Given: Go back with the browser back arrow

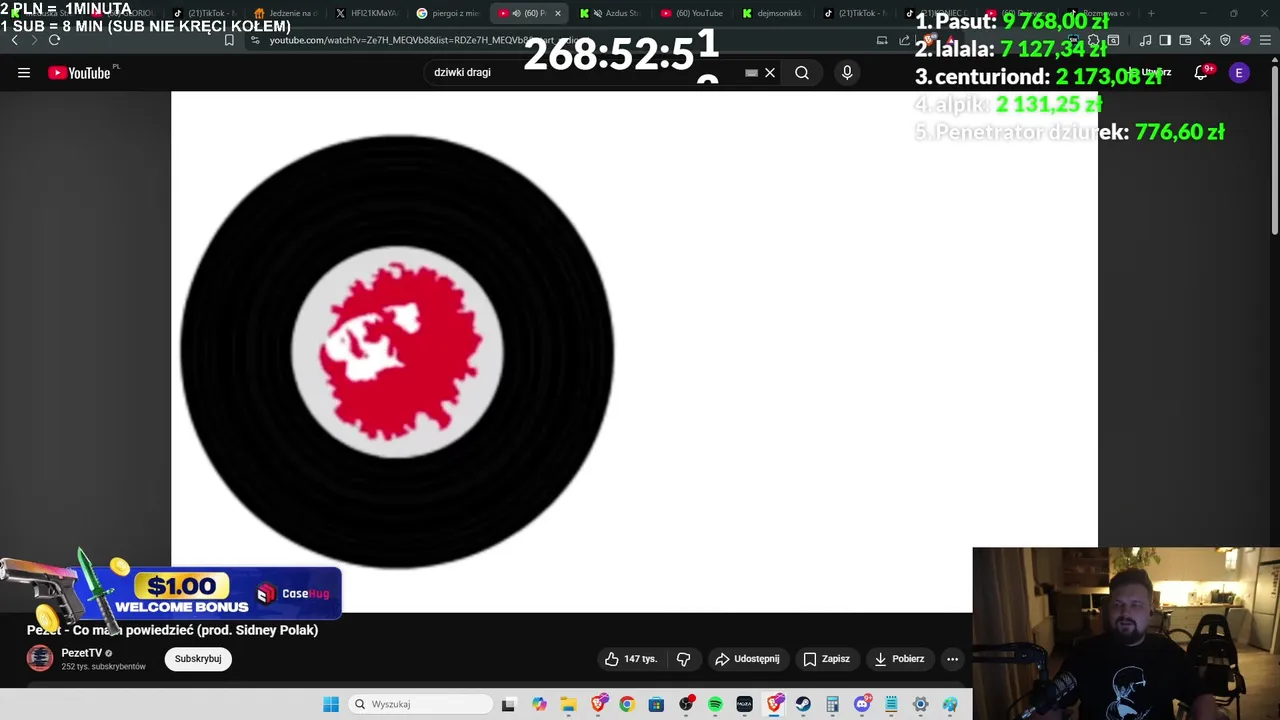Looking at the screenshot, I should (x=14, y=40).
